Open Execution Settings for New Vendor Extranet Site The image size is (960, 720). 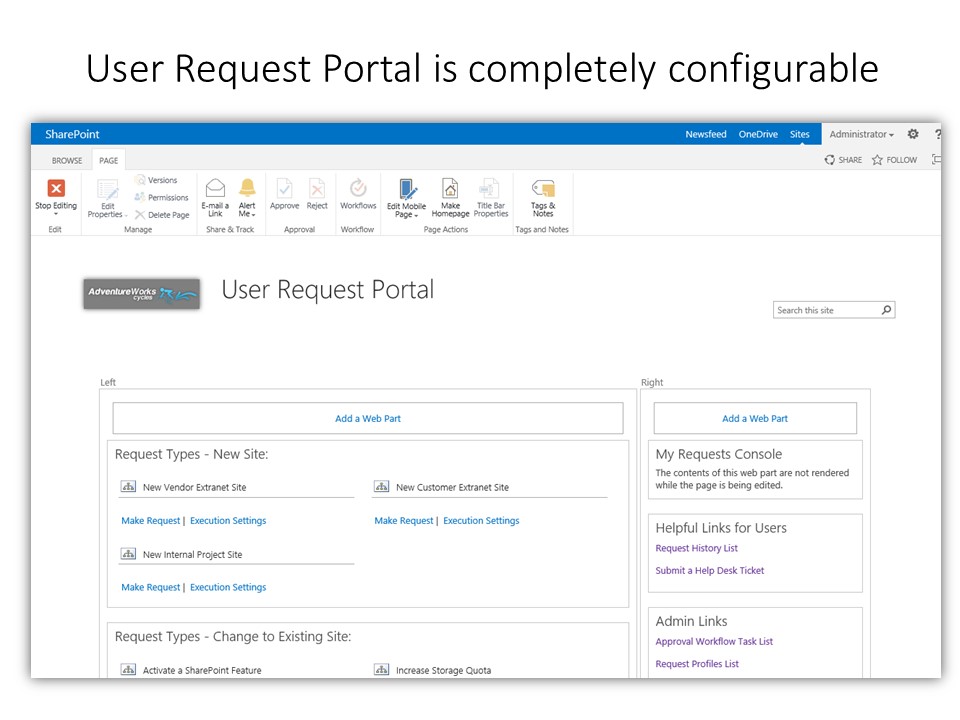228,520
